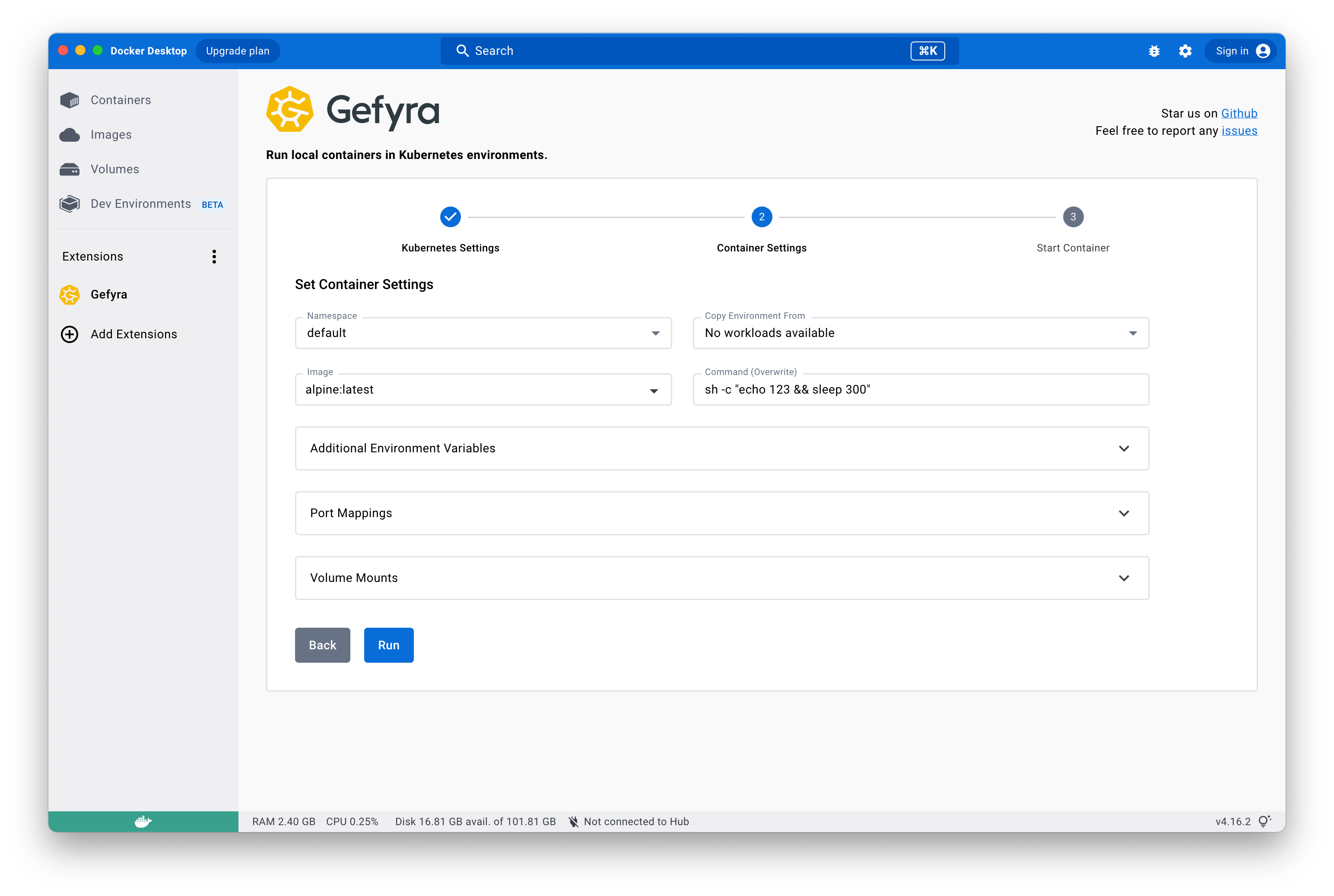Open the Containers section in the sidebar
This screenshot has width=1334, height=896.
[120, 99]
